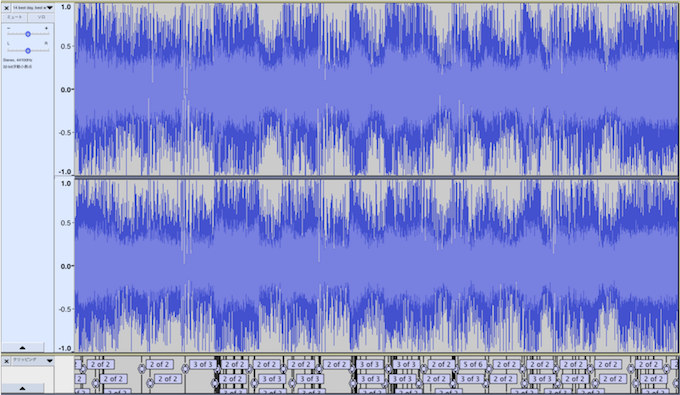Collapse the clipping label track

tap(22, 388)
